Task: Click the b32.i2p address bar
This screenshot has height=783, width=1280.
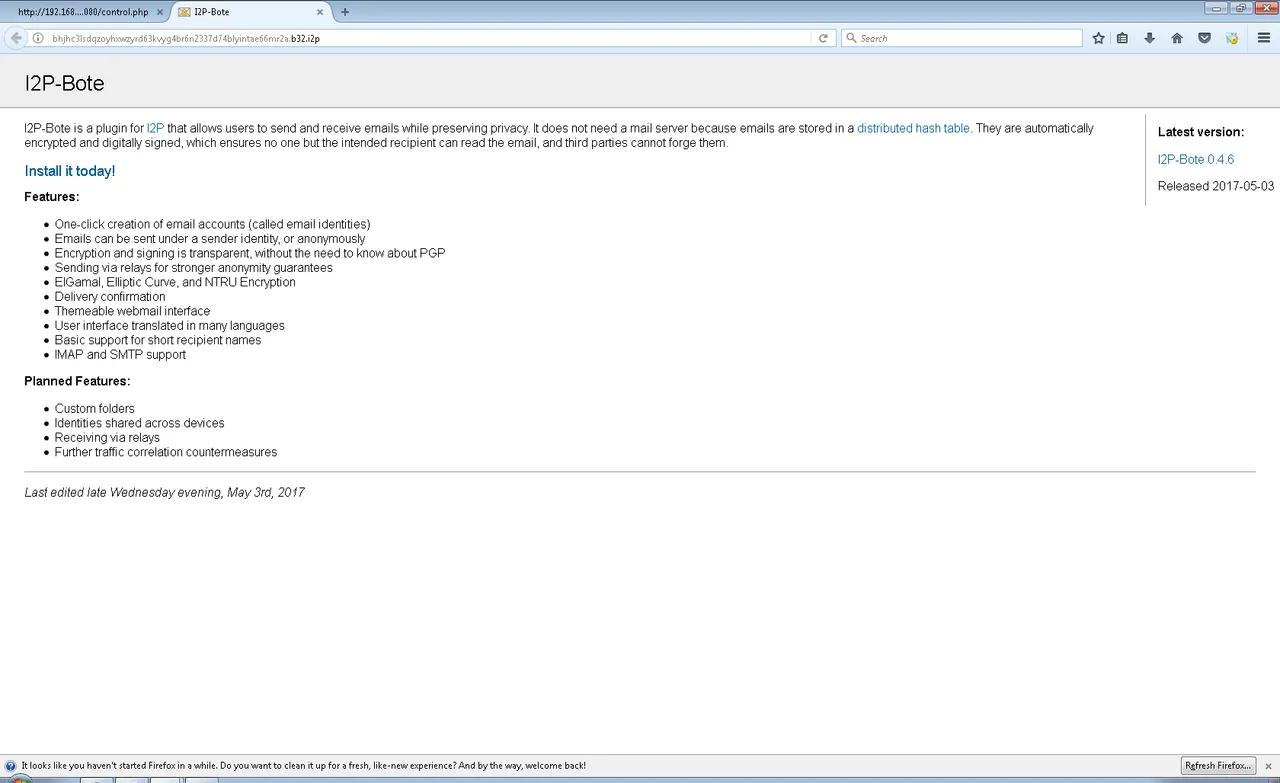Action: tap(430, 38)
